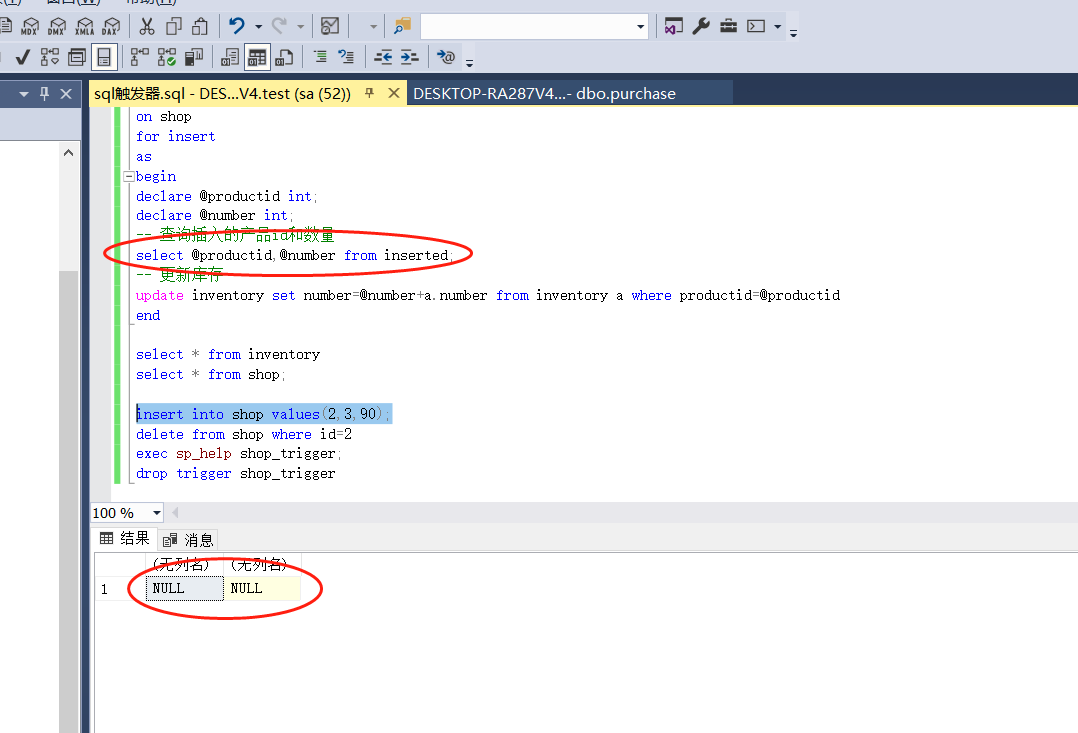Paste from clipboard using the paste icon
1078x733 pixels.
click(200, 27)
